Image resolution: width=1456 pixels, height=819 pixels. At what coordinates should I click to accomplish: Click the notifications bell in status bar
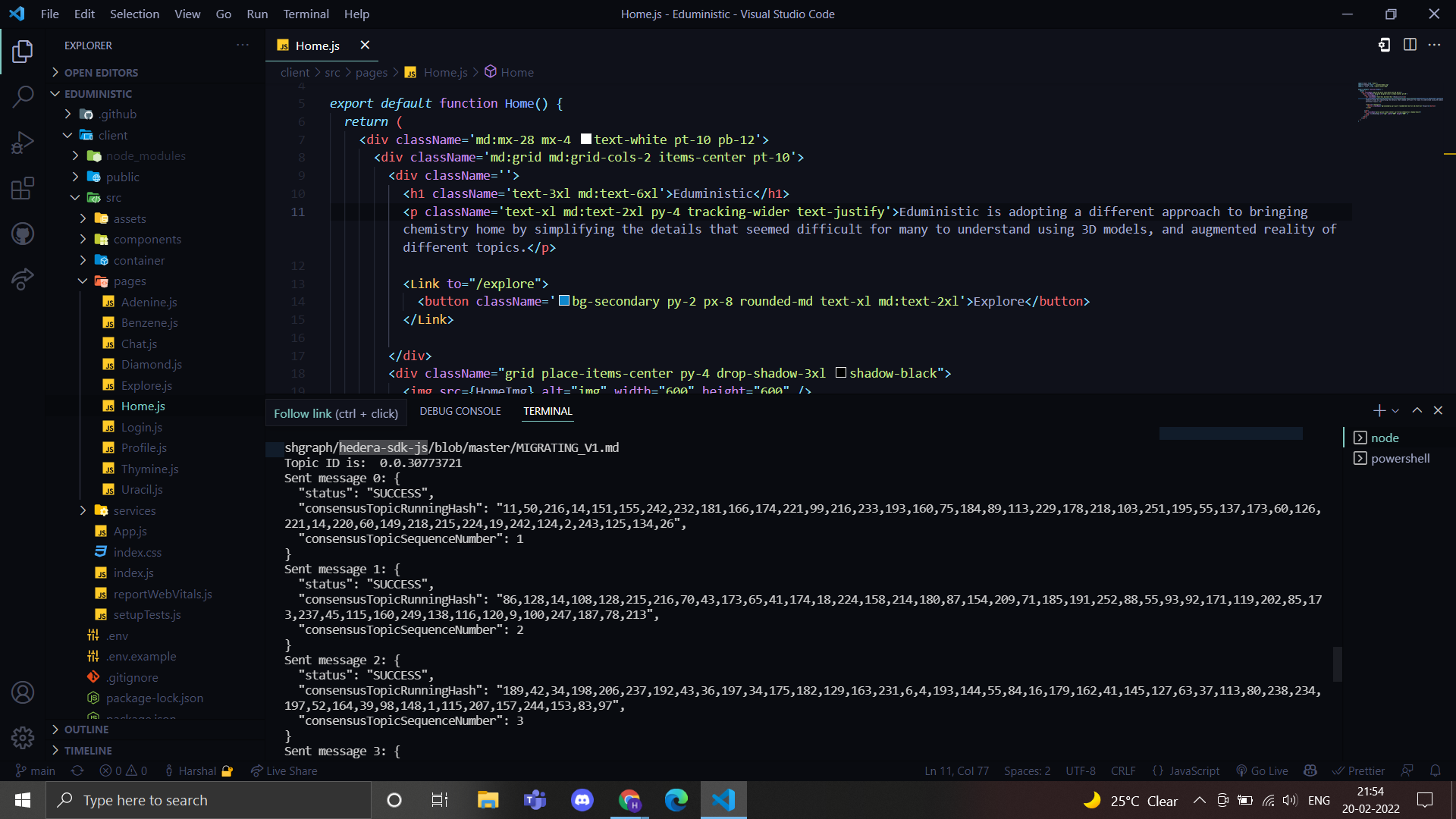pos(1436,770)
